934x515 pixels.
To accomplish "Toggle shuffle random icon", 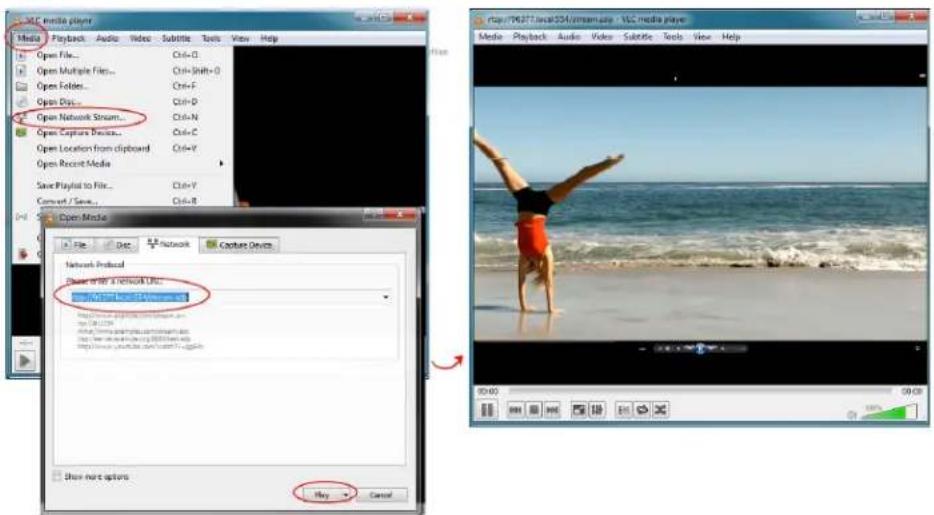I will point(660,410).
